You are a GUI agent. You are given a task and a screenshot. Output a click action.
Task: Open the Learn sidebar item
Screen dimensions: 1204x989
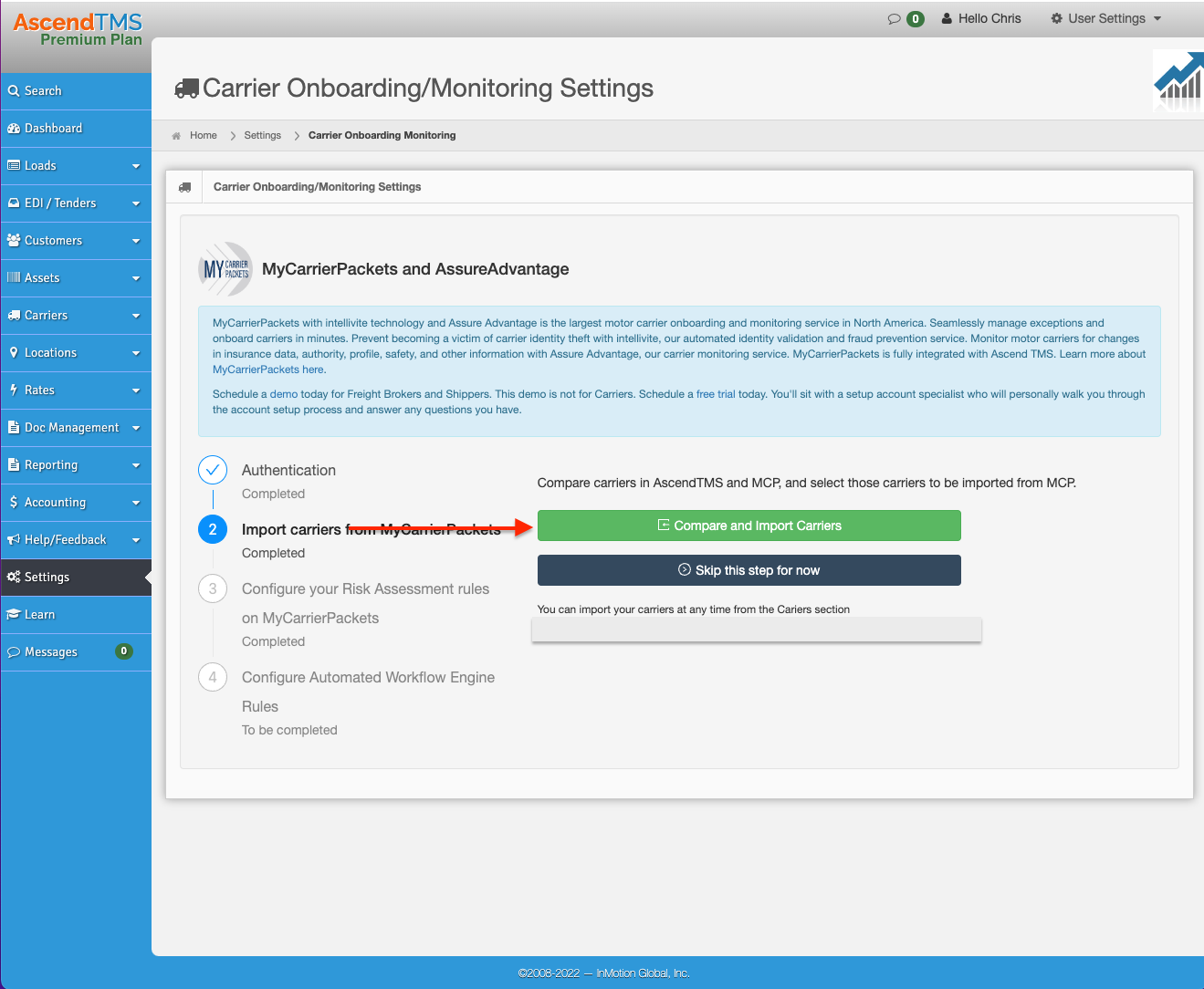(76, 615)
